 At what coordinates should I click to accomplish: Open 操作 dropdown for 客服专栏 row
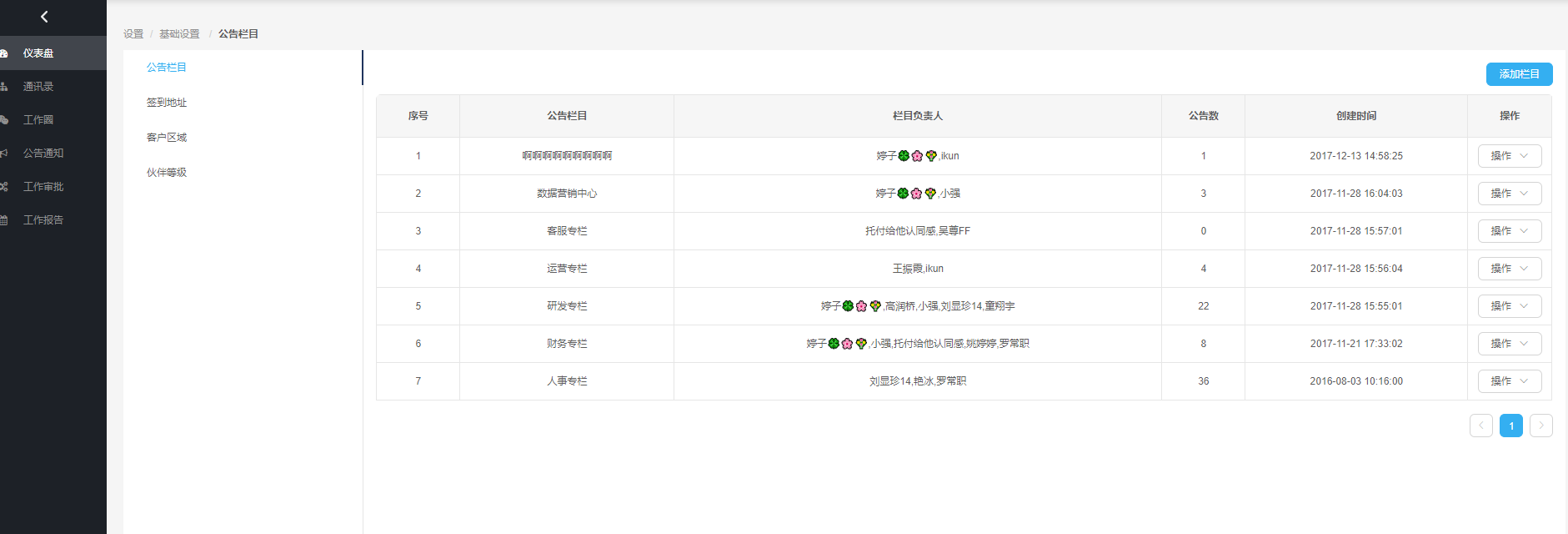[1509, 231]
